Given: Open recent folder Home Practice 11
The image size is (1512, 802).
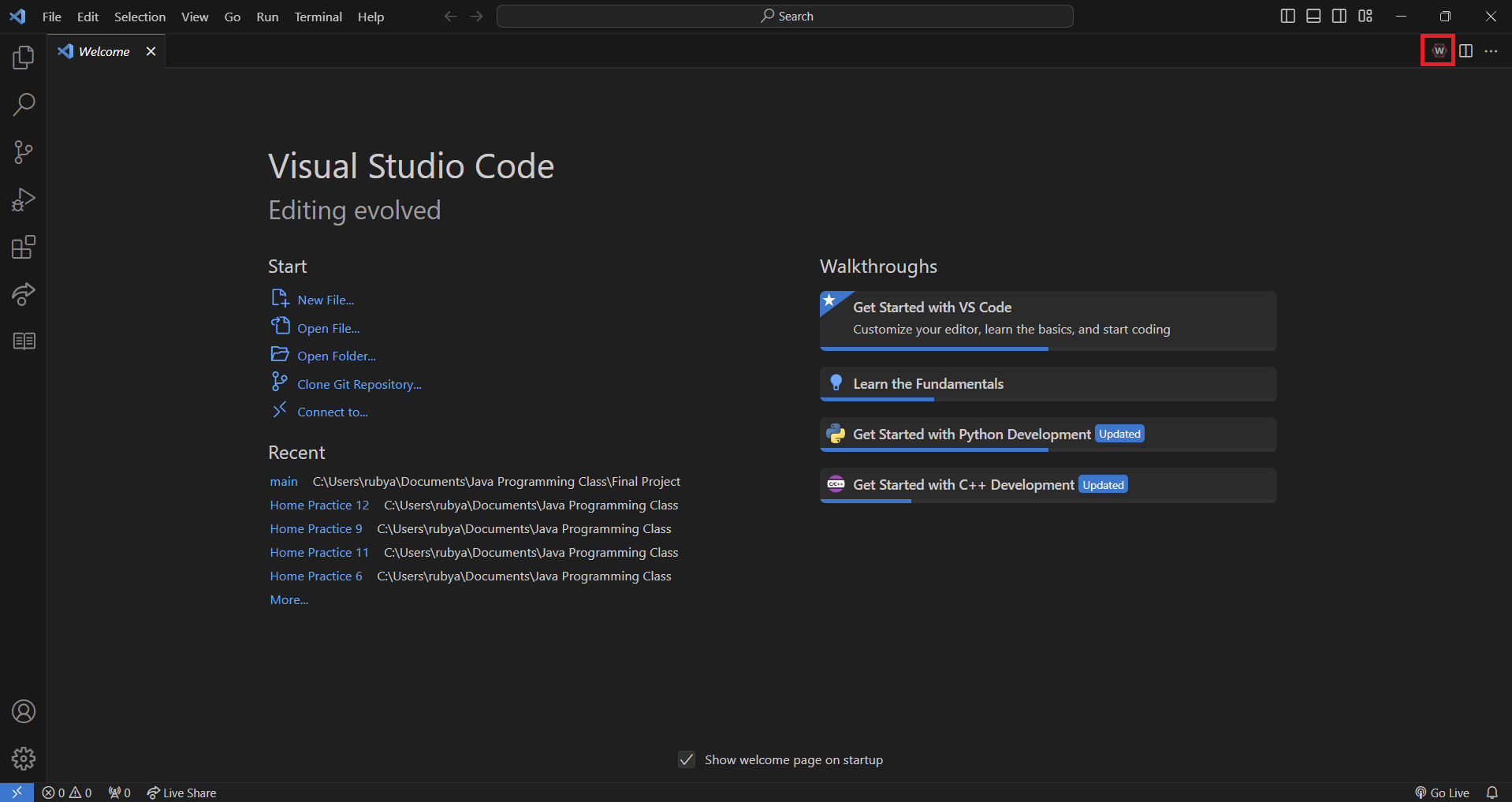Looking at the screenshot, I should click(319, 552).
